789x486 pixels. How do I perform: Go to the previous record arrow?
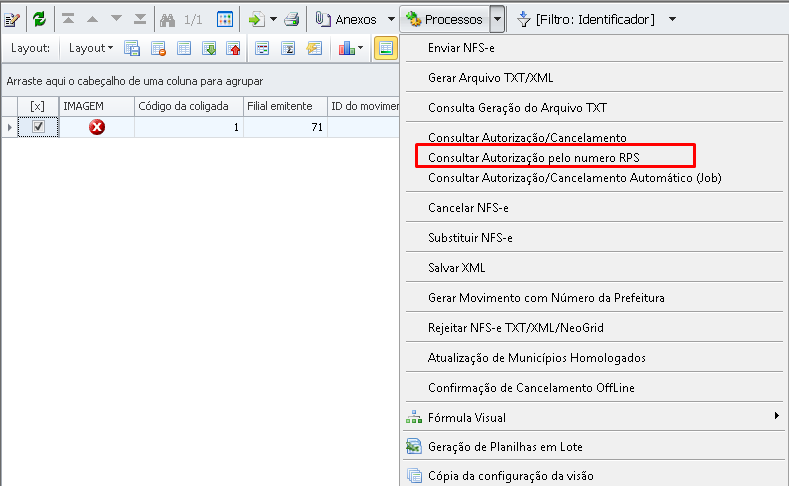click(x=92, y=19)
